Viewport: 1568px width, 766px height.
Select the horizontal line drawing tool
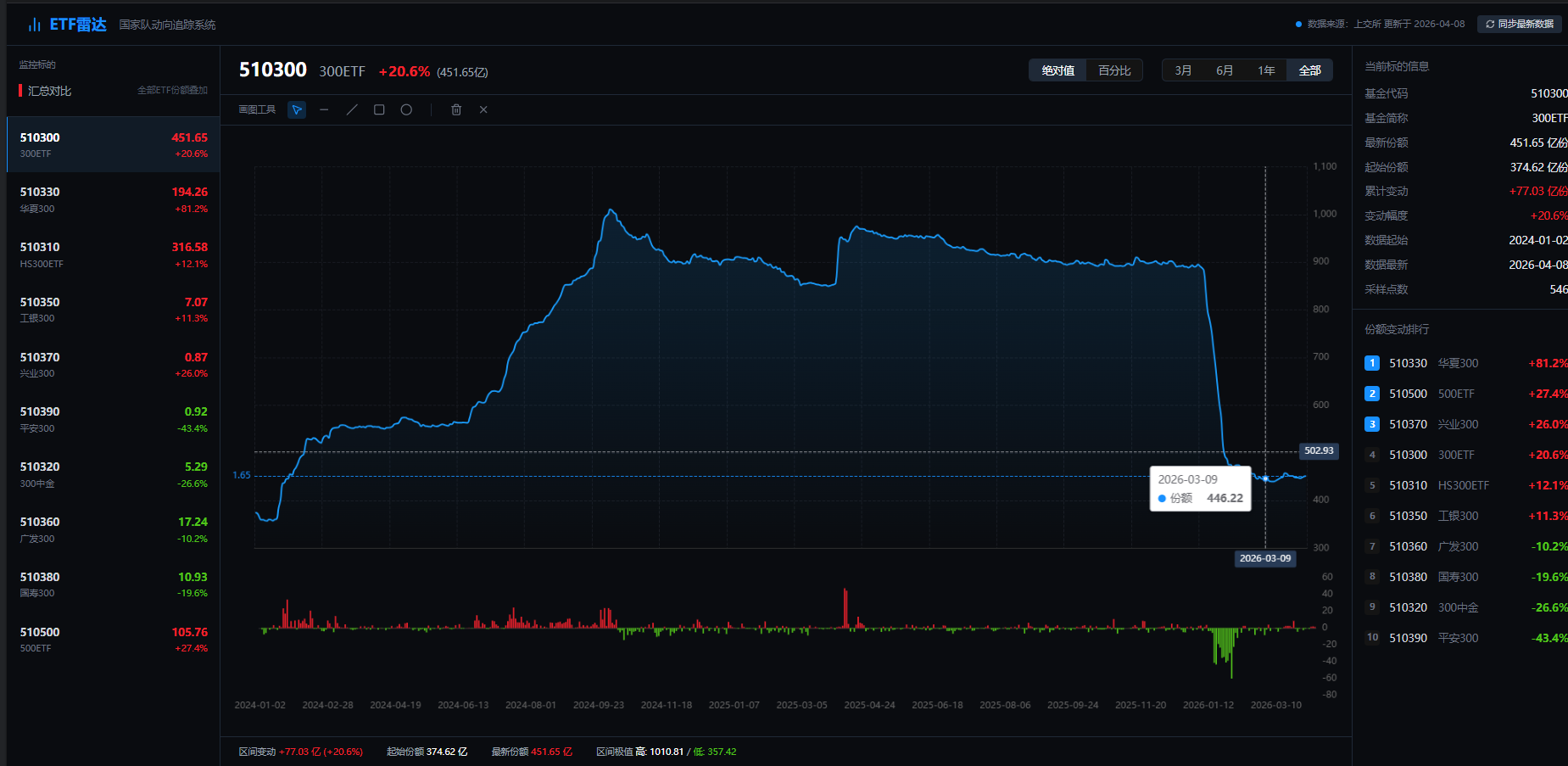click(324, 109)
